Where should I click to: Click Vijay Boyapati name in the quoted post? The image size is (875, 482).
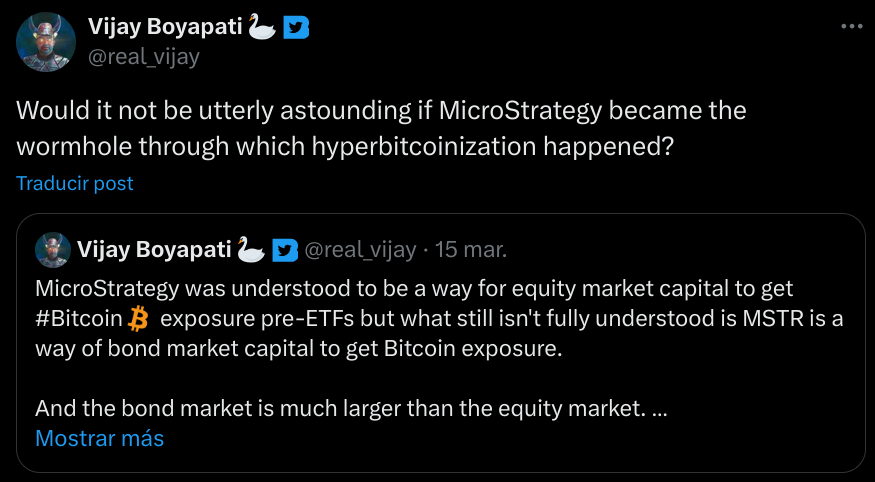tap(155, 250)
